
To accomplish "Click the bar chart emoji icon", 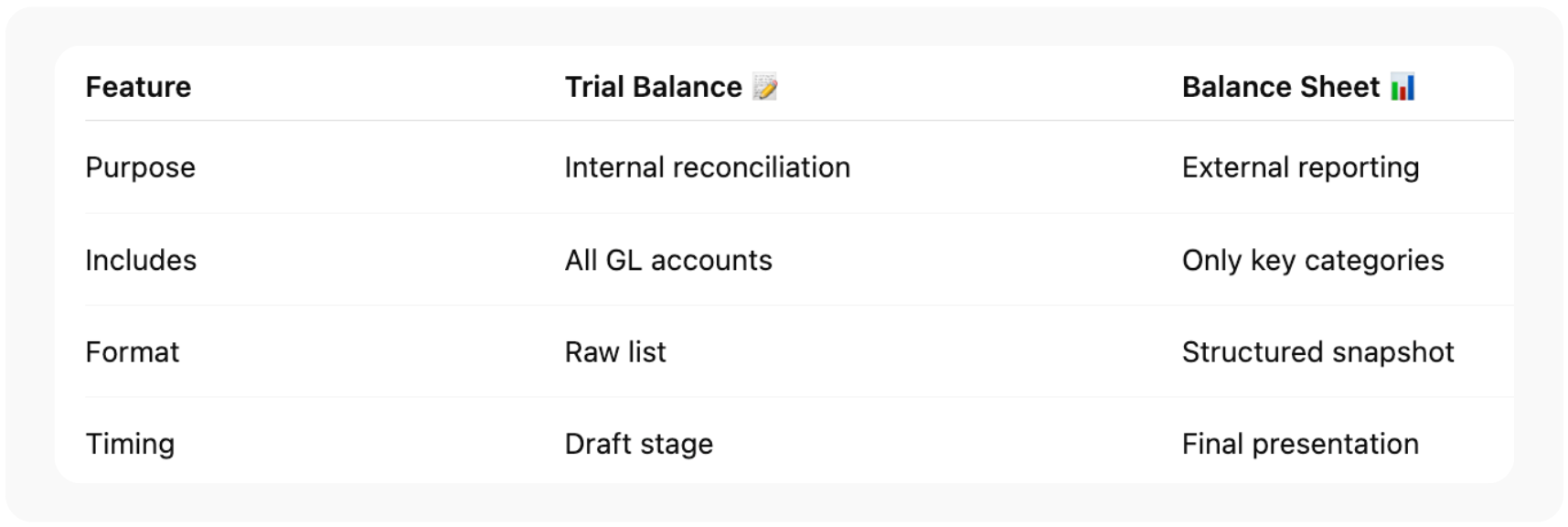I will coord(1403,88).
